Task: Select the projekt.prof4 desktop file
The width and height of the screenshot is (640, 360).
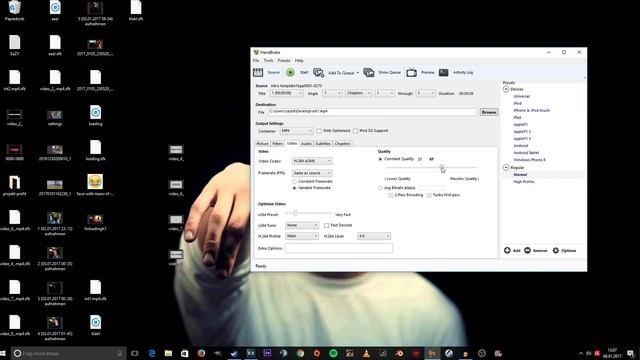Action: click(x=14, y=182)
